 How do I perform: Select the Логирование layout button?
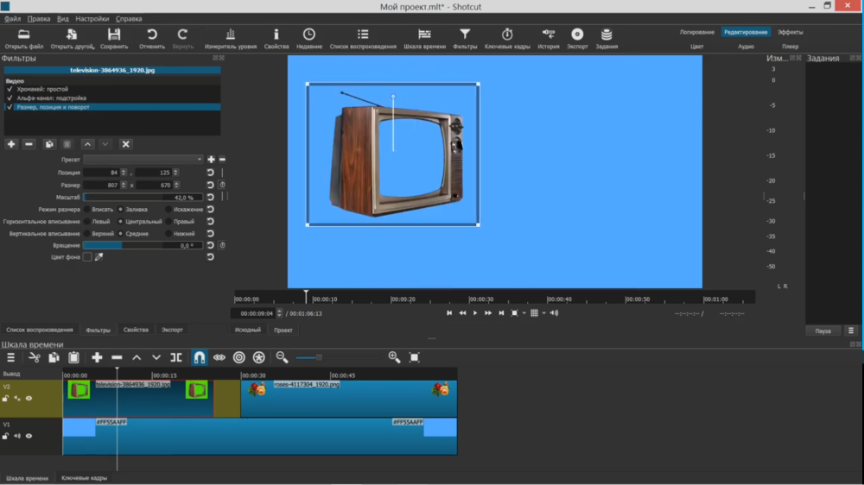tap(696, 32)
